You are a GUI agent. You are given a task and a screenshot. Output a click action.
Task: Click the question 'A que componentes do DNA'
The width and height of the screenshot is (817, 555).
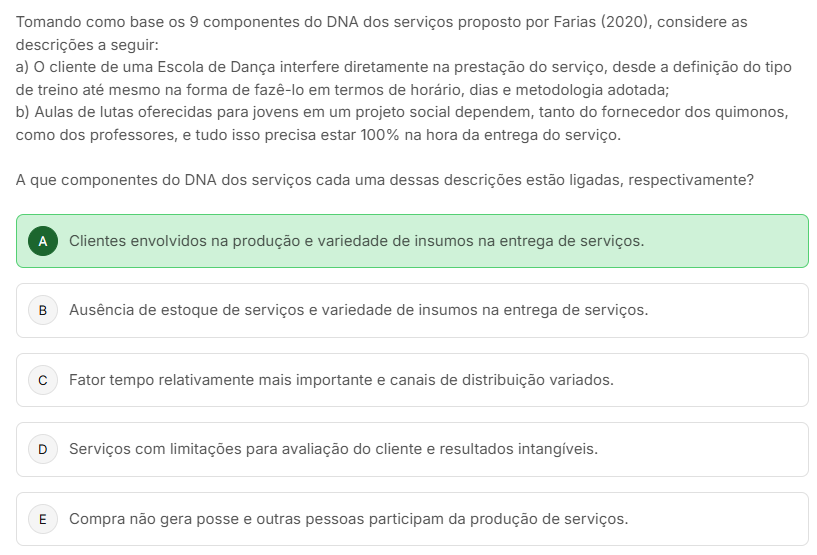385,180
